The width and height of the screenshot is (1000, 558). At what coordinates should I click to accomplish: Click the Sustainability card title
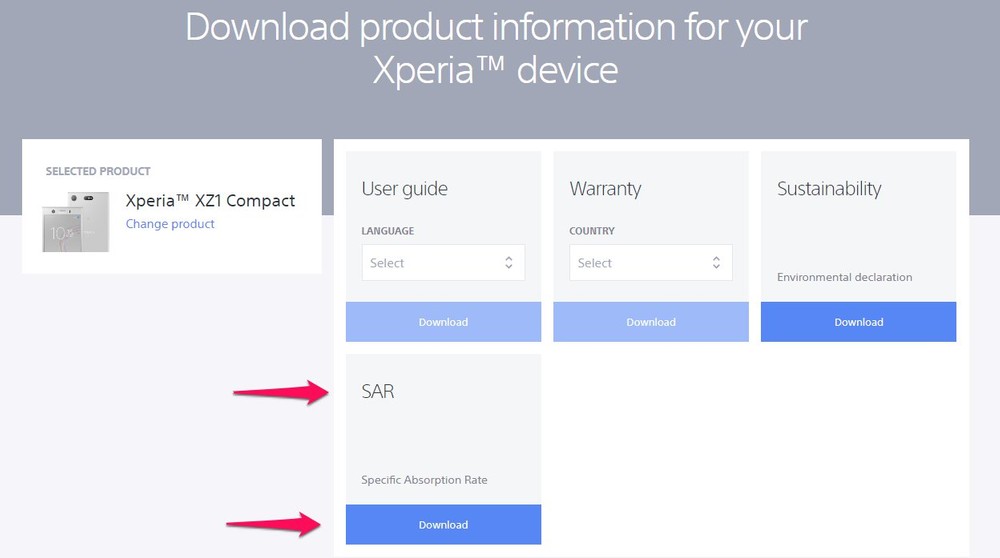[x=829, y=189]
